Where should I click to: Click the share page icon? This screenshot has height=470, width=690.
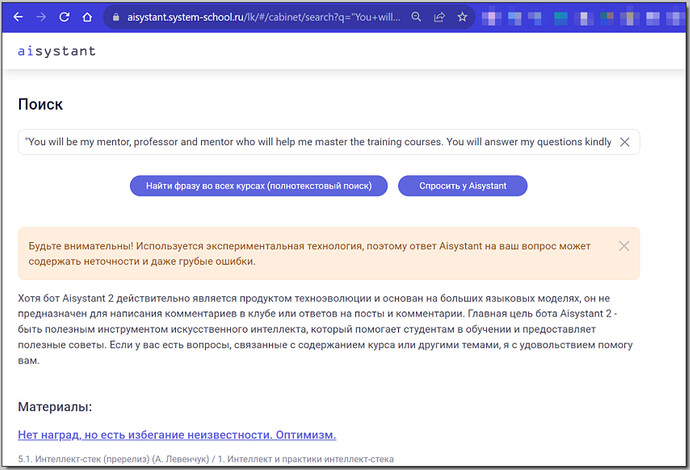click(439, 17)
